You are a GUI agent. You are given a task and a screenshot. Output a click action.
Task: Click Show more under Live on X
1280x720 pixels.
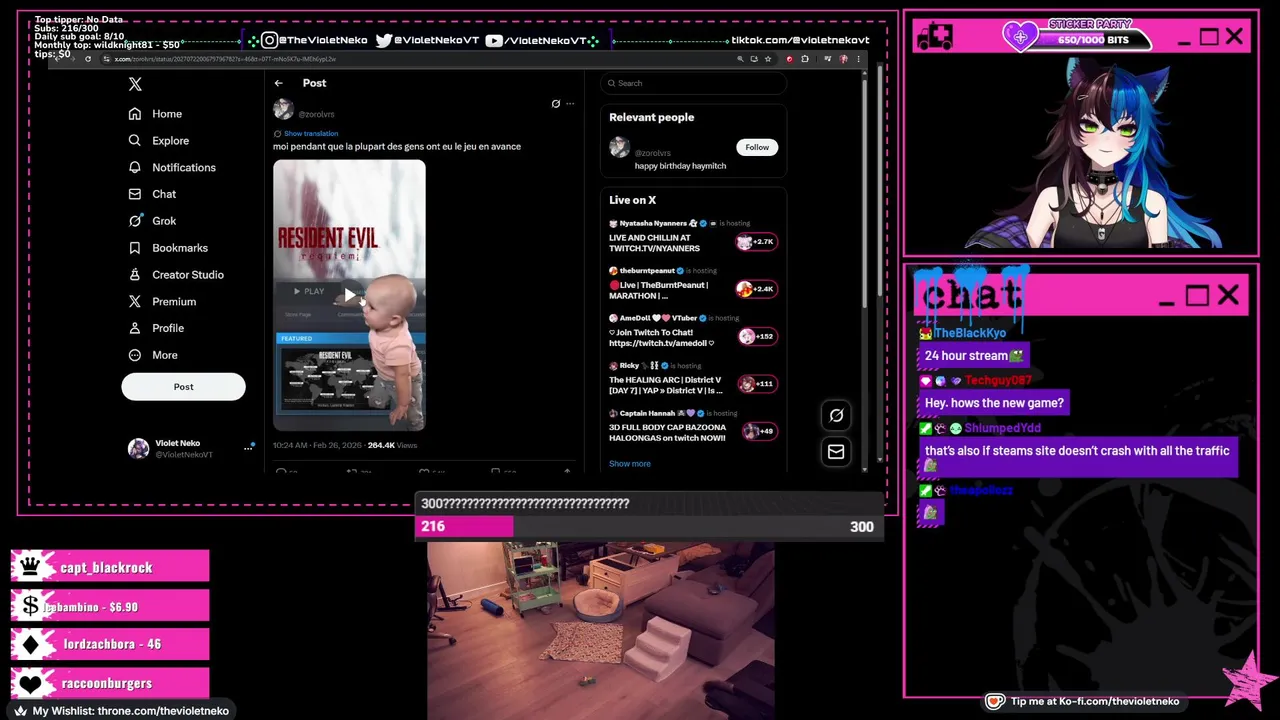tap(629, 464)
